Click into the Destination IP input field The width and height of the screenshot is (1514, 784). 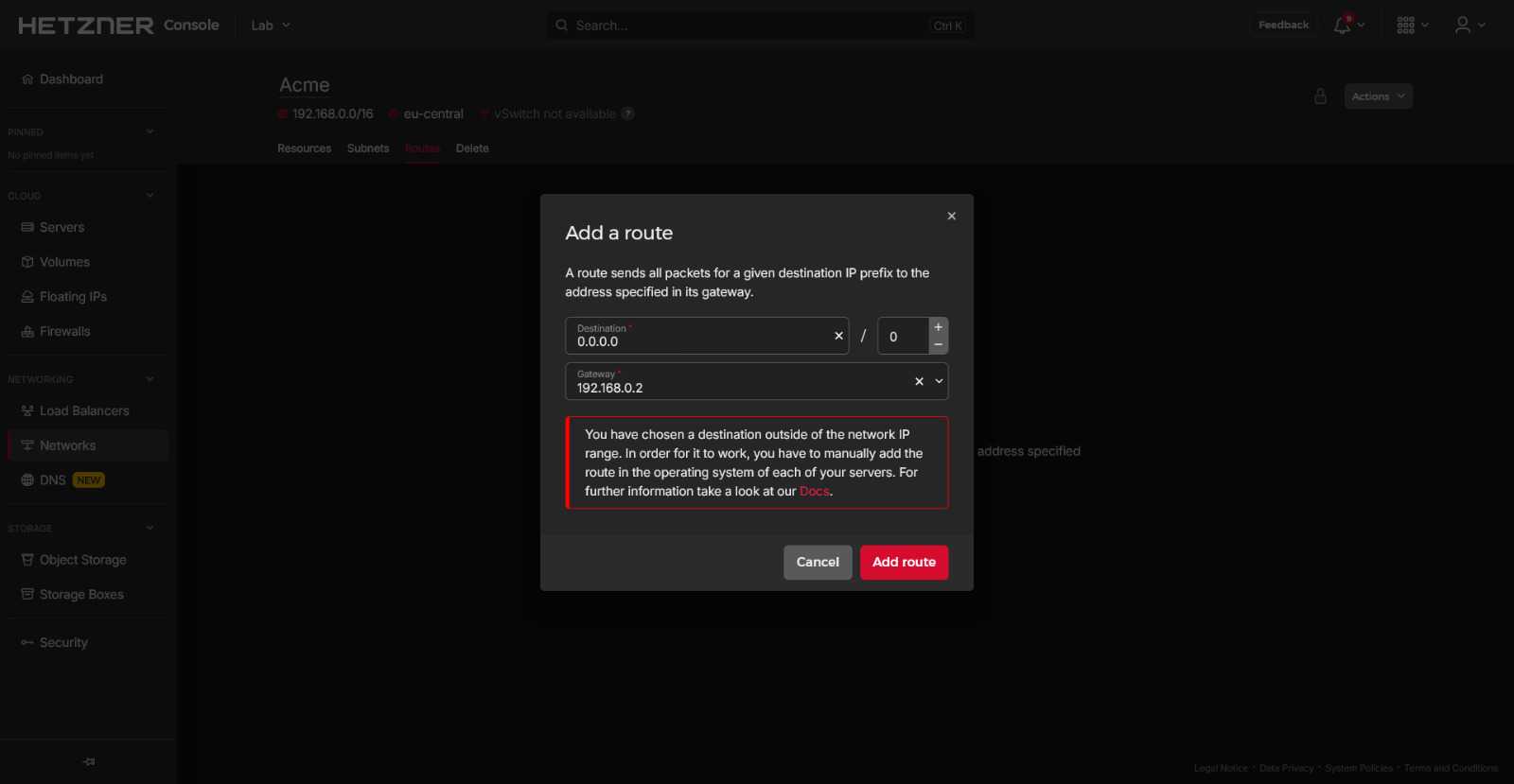700,341
